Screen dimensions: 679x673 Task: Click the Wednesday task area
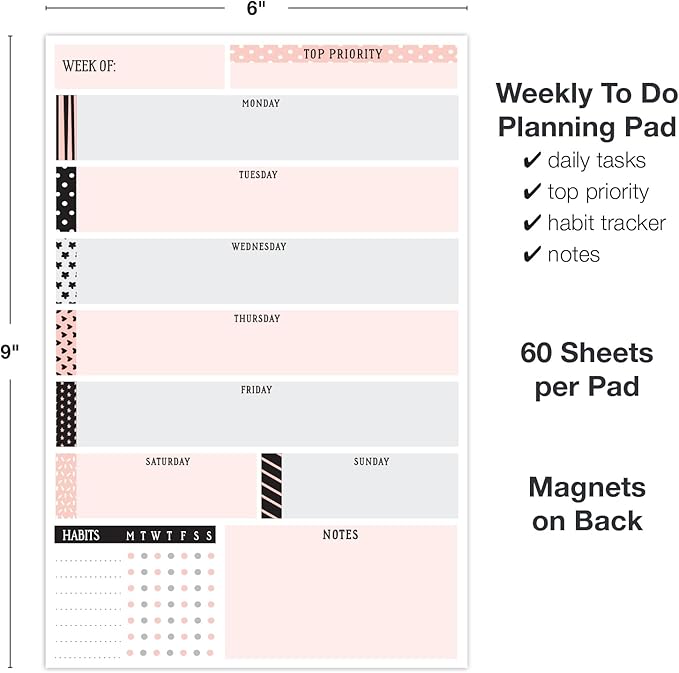coord(268,277)
